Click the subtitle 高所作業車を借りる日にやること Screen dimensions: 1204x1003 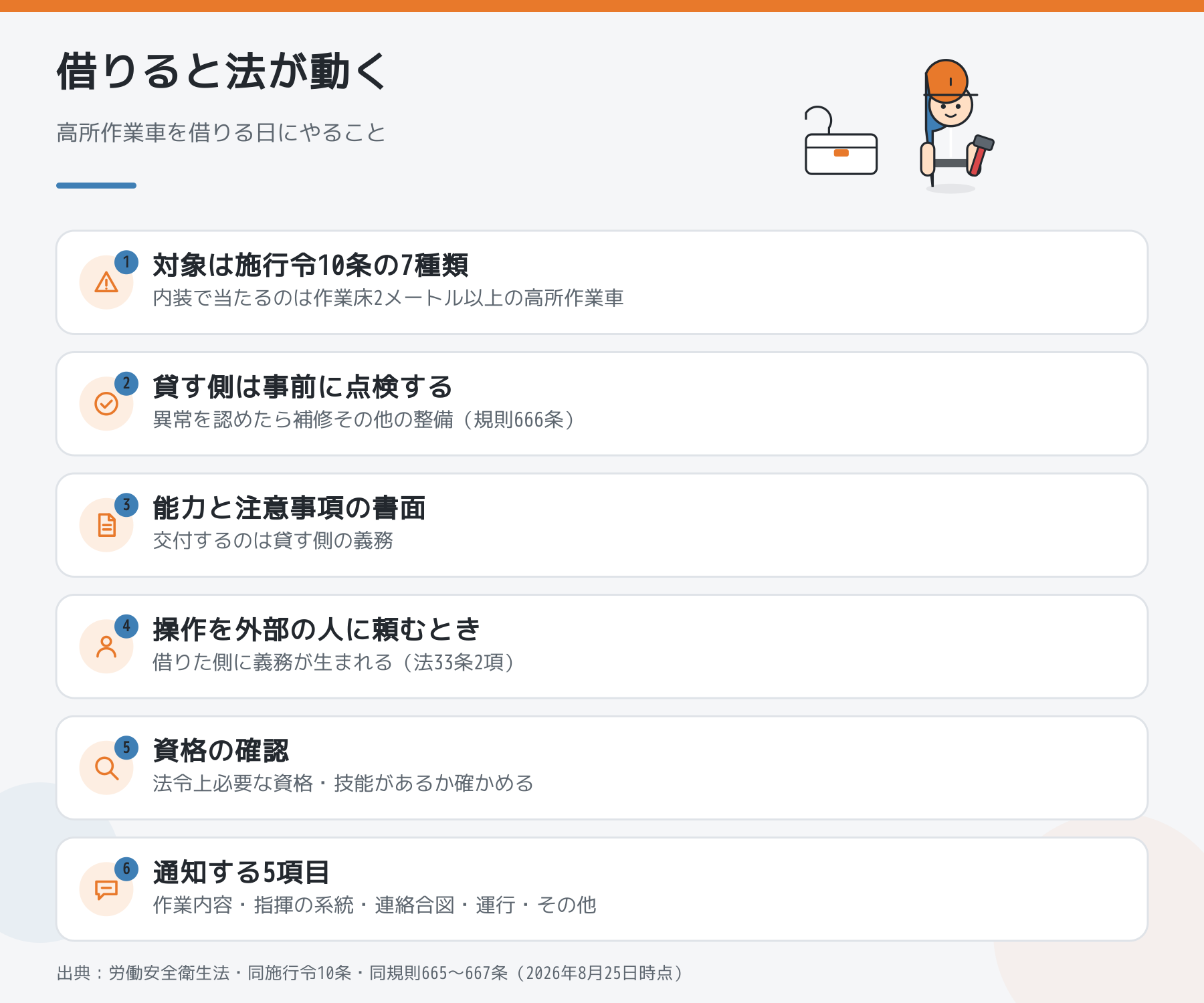coord(221,132)
